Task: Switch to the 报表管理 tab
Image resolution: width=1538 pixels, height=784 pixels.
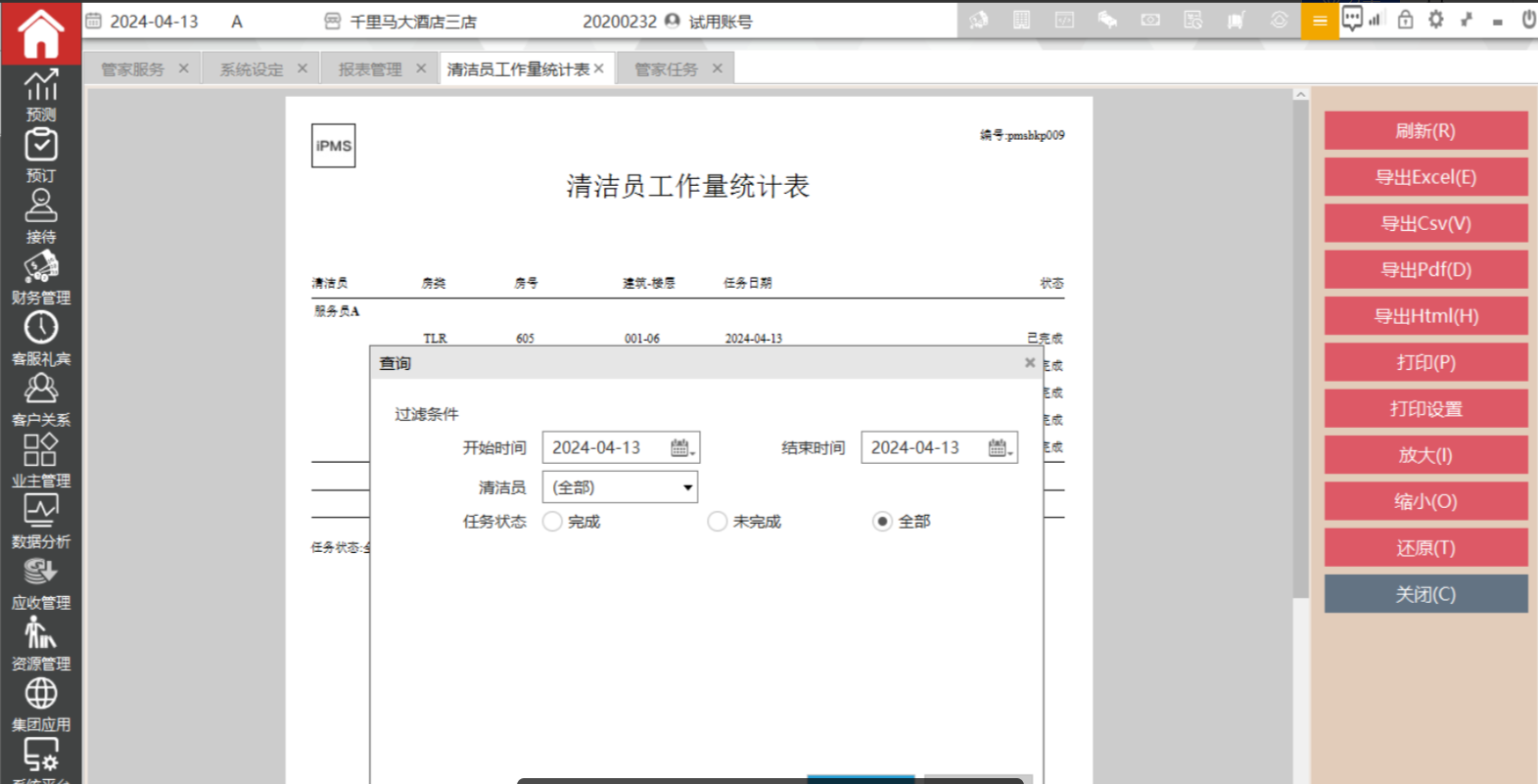Action: 370,69
